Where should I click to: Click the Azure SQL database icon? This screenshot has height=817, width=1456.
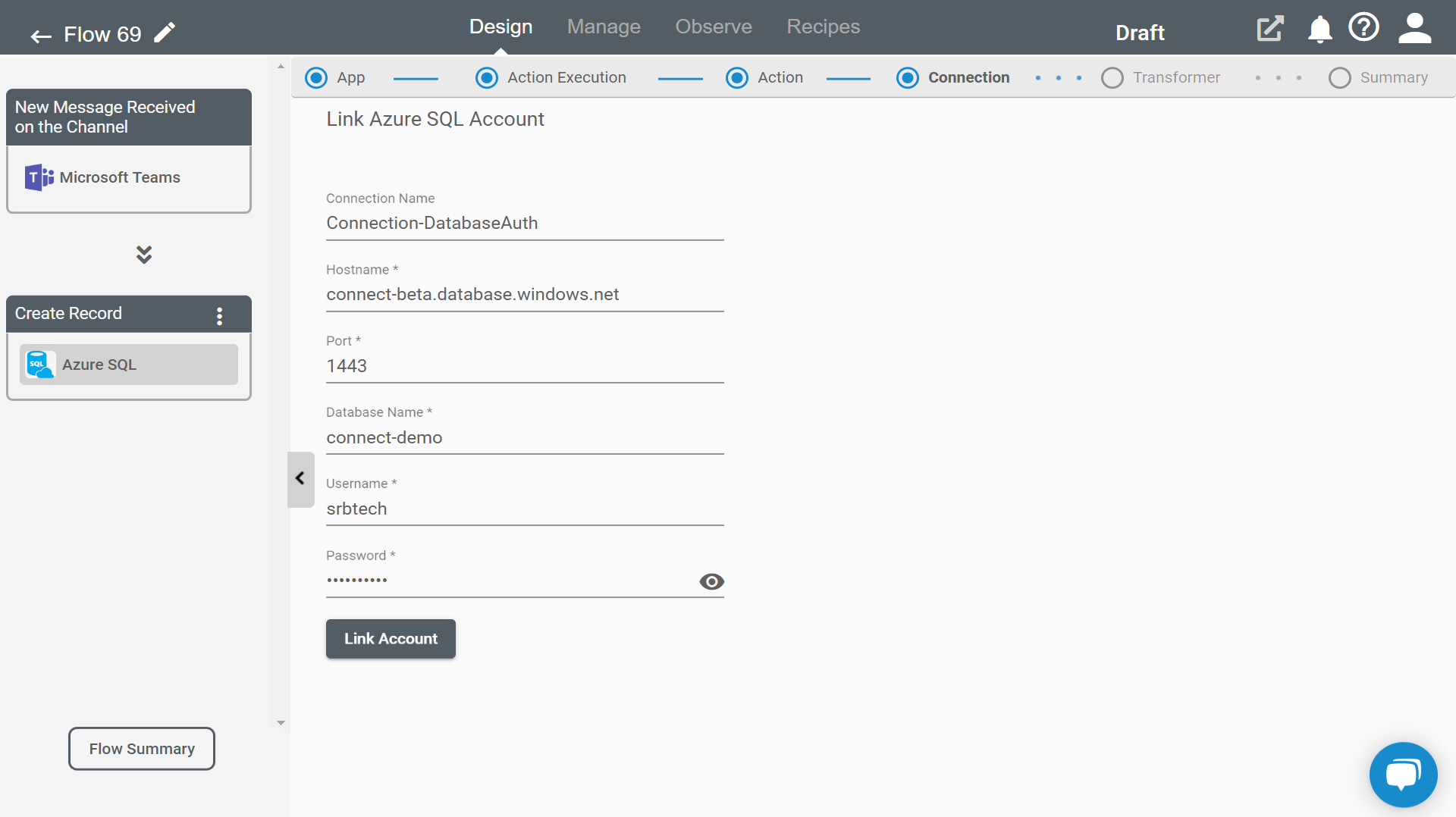(x=39, y=365)
